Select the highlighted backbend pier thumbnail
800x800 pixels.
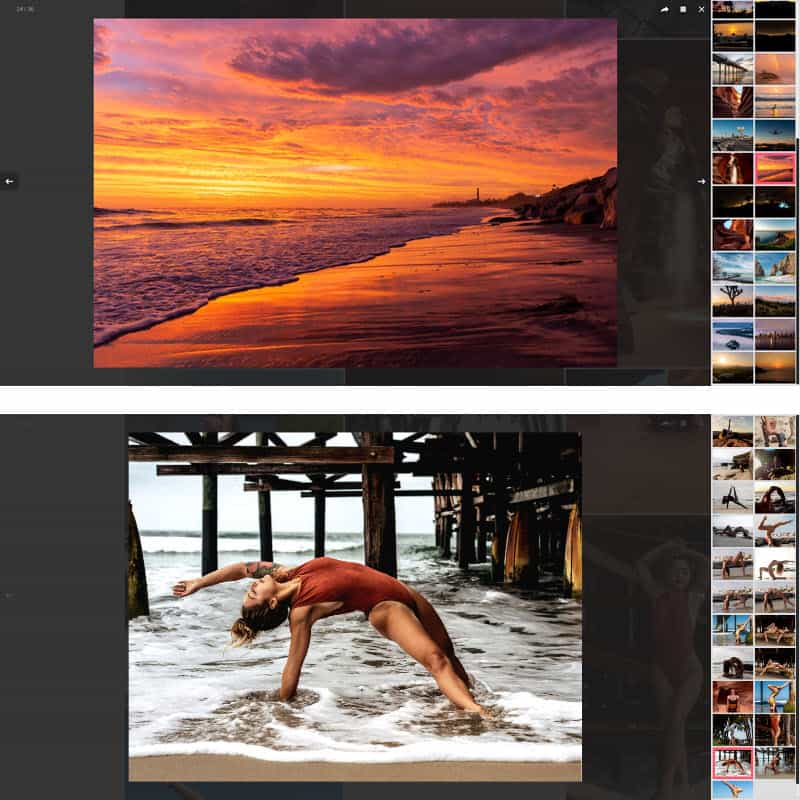pyautogui.click(x=732, y=763)
